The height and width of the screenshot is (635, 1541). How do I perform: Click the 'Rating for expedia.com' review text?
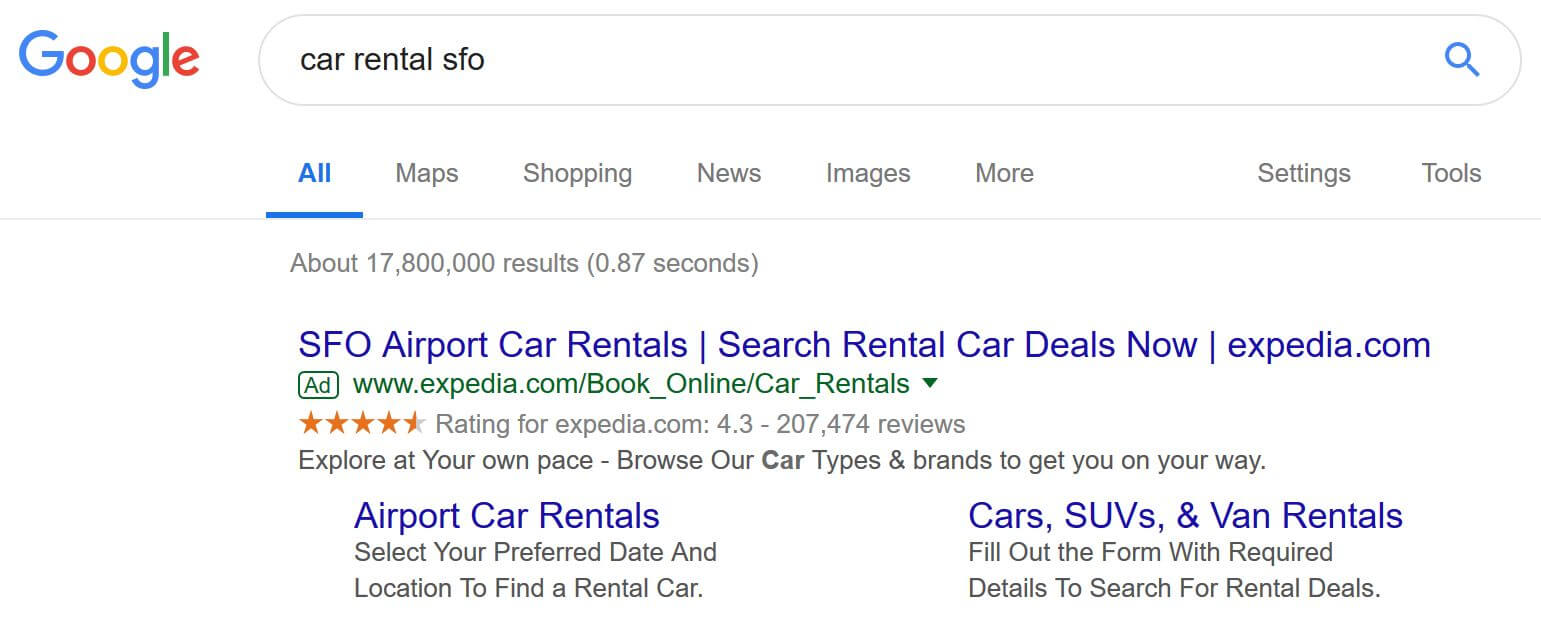point(700,424)
